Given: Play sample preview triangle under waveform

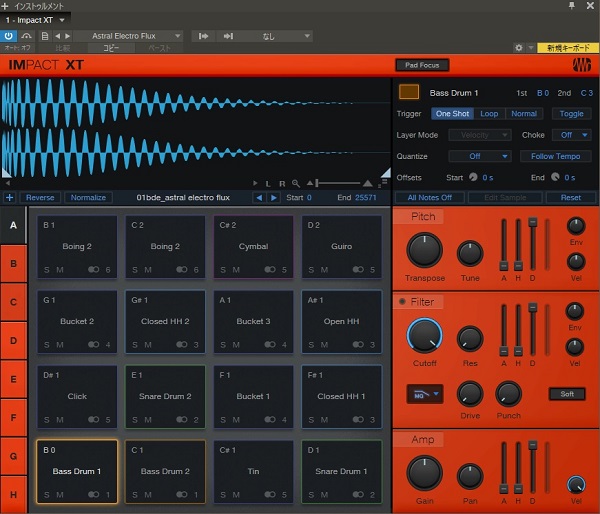Looking at the screenshot, I should tap(255, 183).
